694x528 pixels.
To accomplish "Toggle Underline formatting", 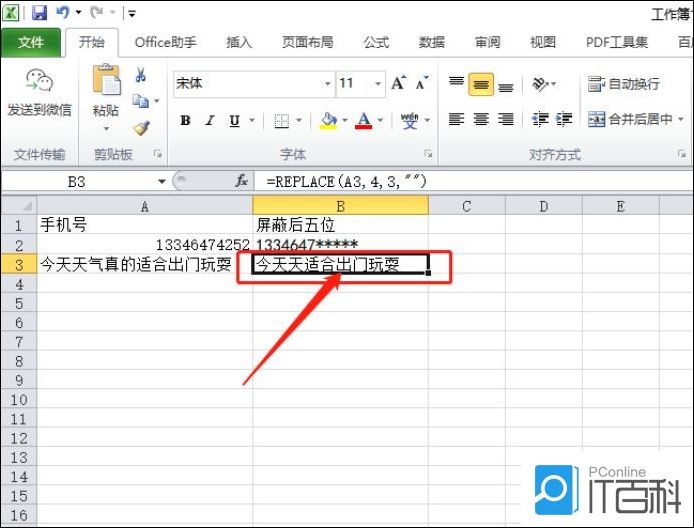I will pos(234,120).
